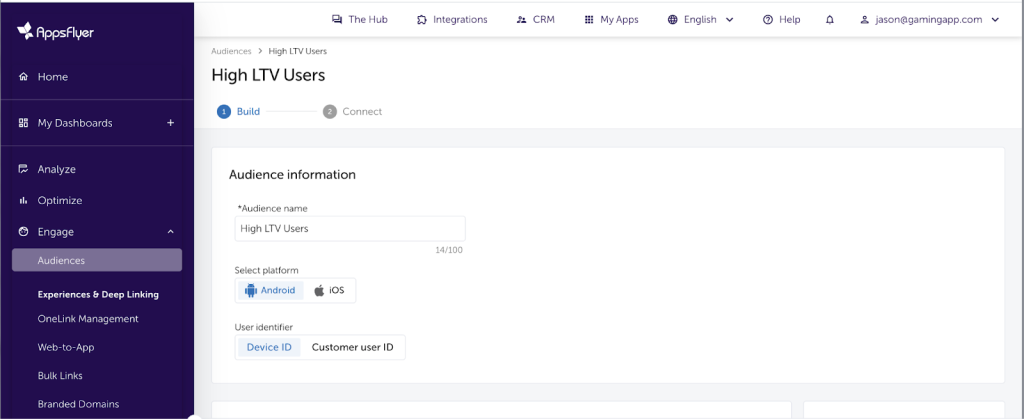Select iOS platform

[x=328, y=290]
